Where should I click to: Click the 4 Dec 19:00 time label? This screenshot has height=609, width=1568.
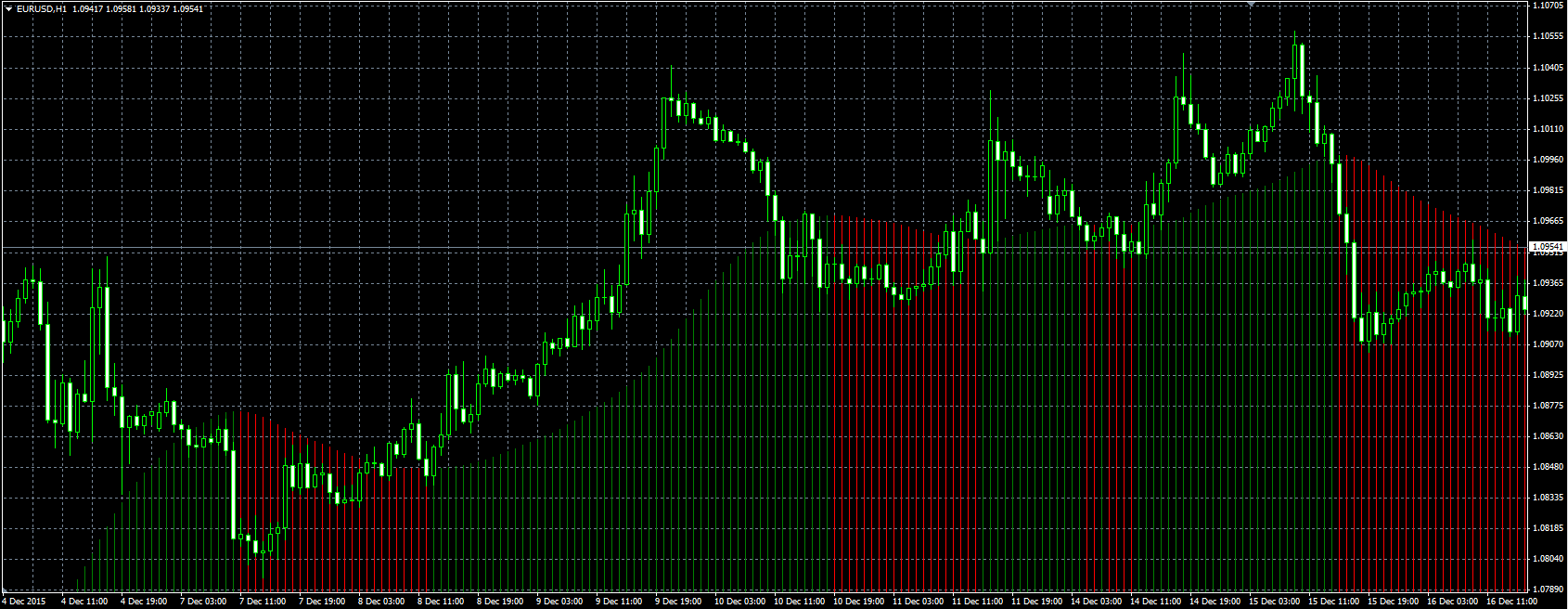pyautogui.click(x=144, y=602)
